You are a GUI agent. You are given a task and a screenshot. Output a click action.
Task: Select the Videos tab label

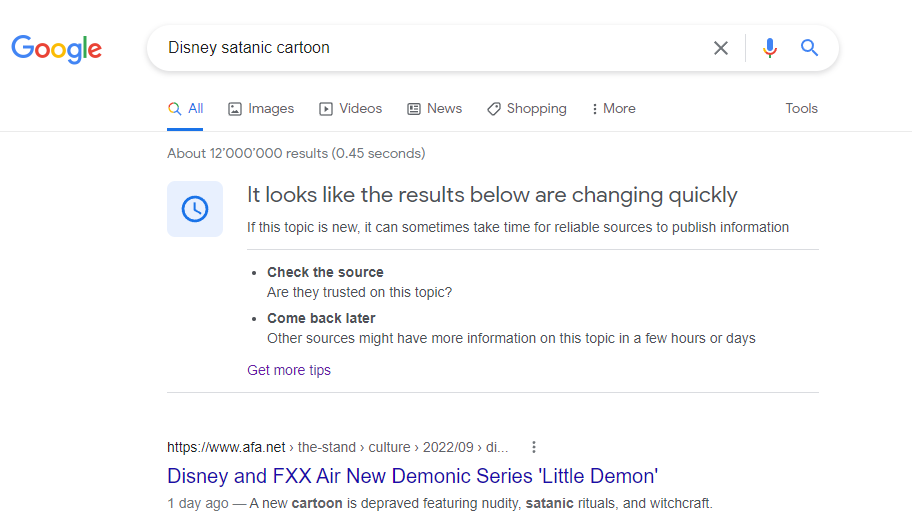[360, 109]
